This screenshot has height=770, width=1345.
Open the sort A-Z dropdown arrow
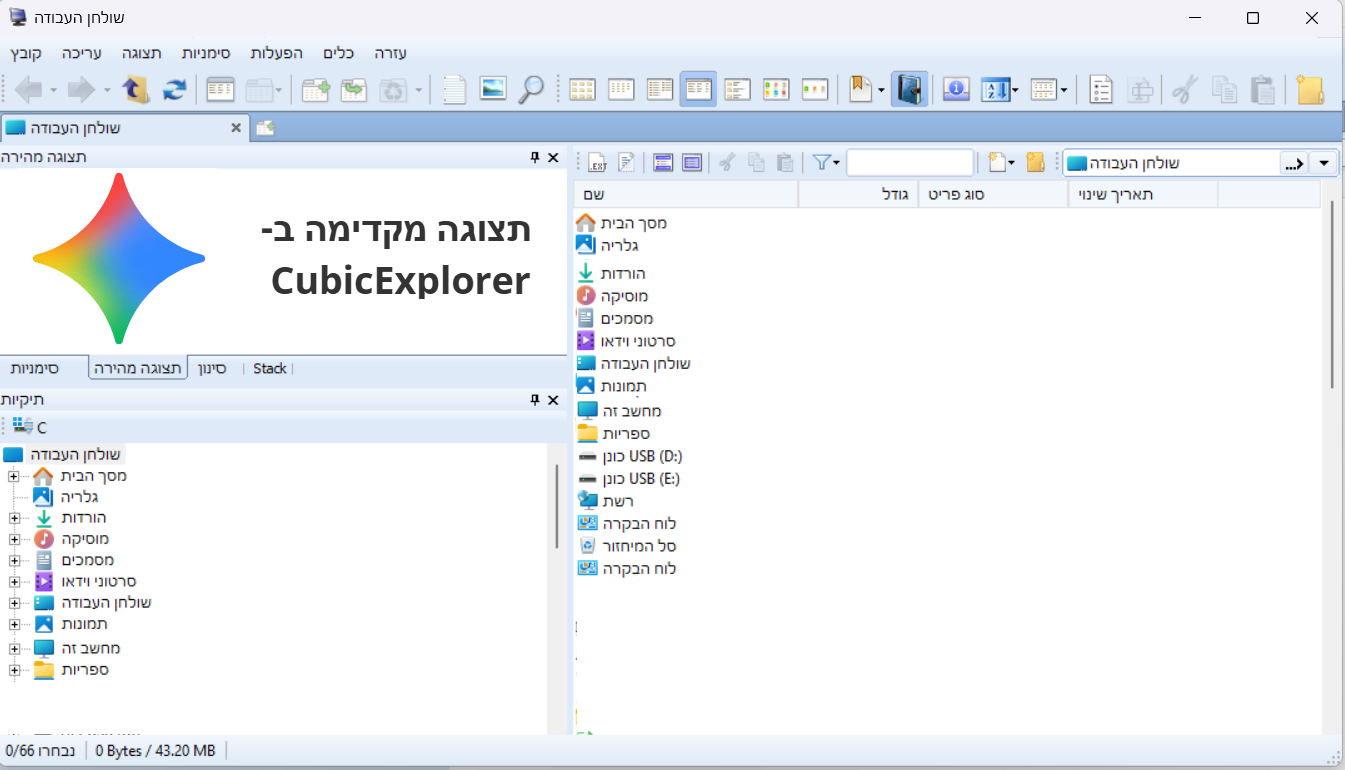[1015, 89]
